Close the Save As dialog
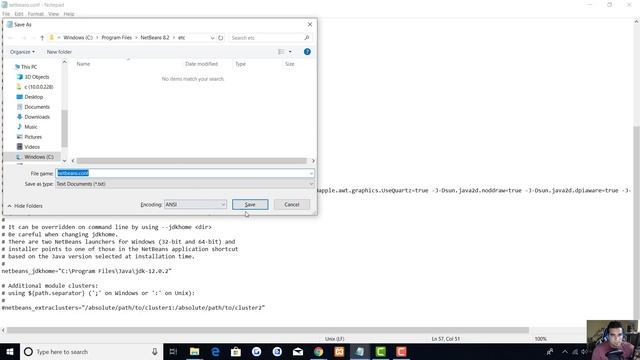Screen dimensions: 640x360 [x=310, y=24]
